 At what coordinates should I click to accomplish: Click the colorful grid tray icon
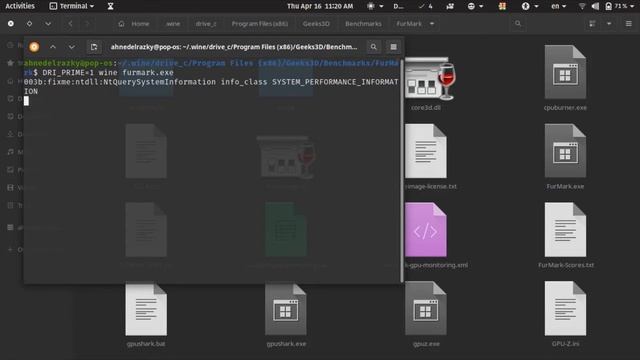tap(502, 6)
